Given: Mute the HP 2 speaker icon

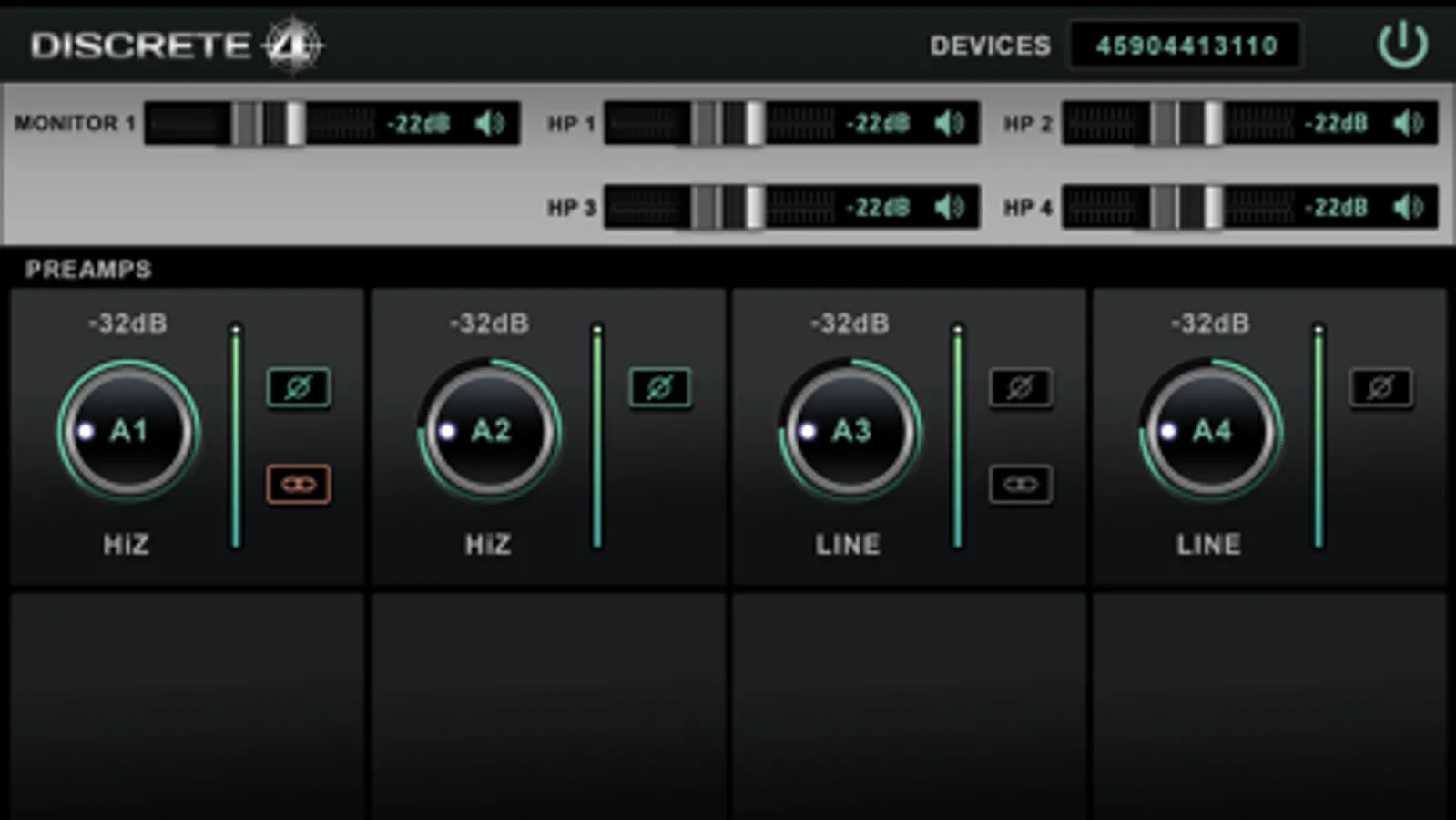Looking at the screenshot, I should [1409, 123].
